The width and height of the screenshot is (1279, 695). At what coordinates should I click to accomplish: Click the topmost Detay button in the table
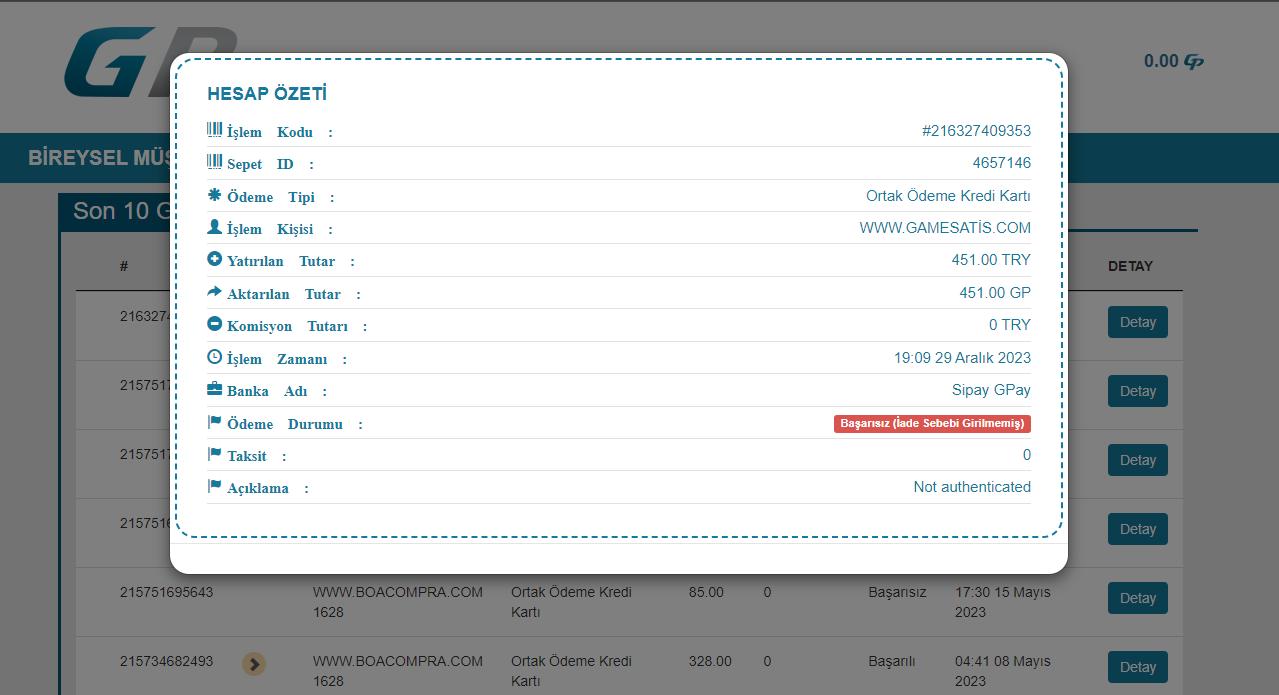1137,322
